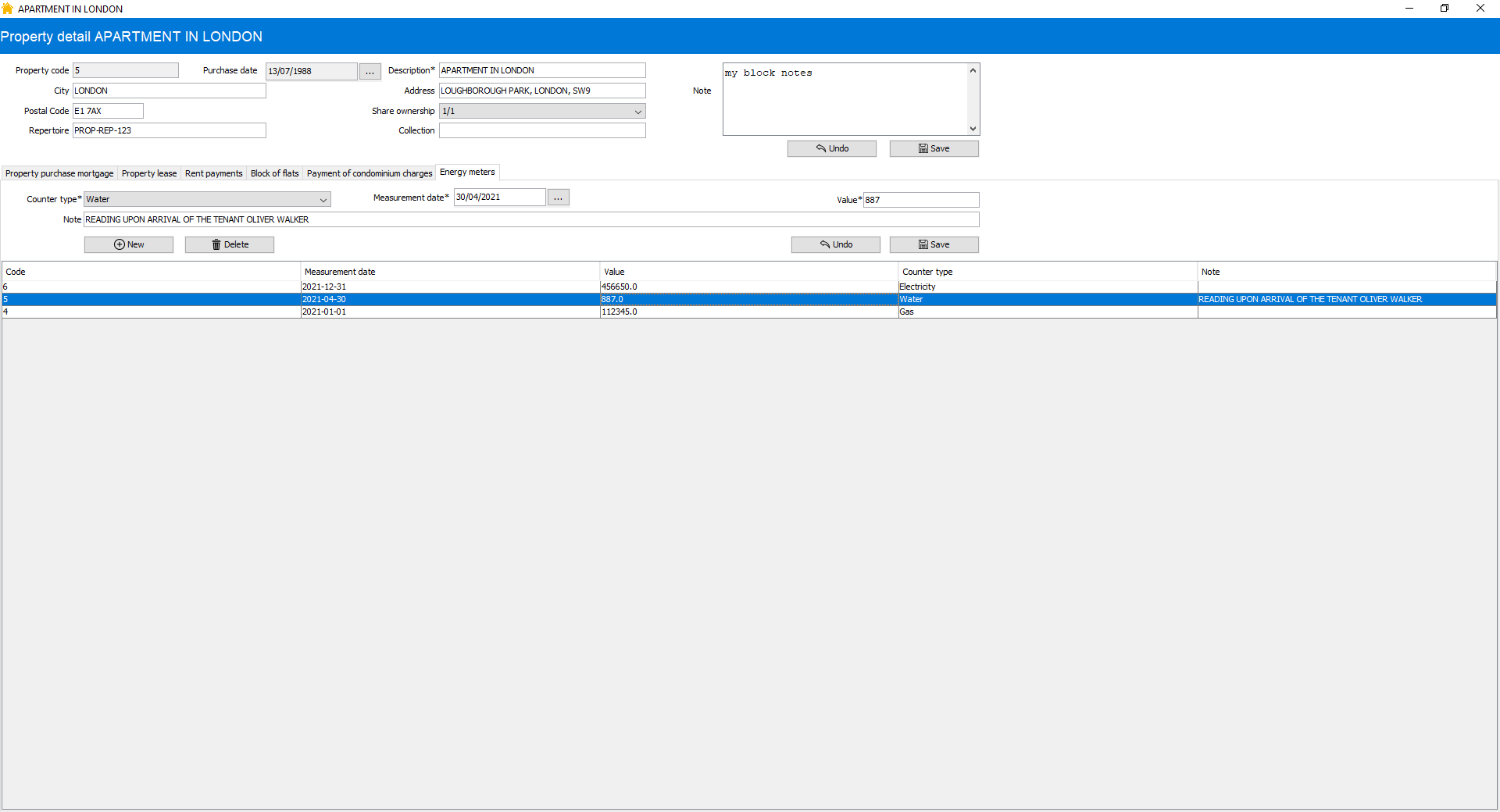Sort by Measurement date column header
1500x812 pixels.
coord(340,272)
